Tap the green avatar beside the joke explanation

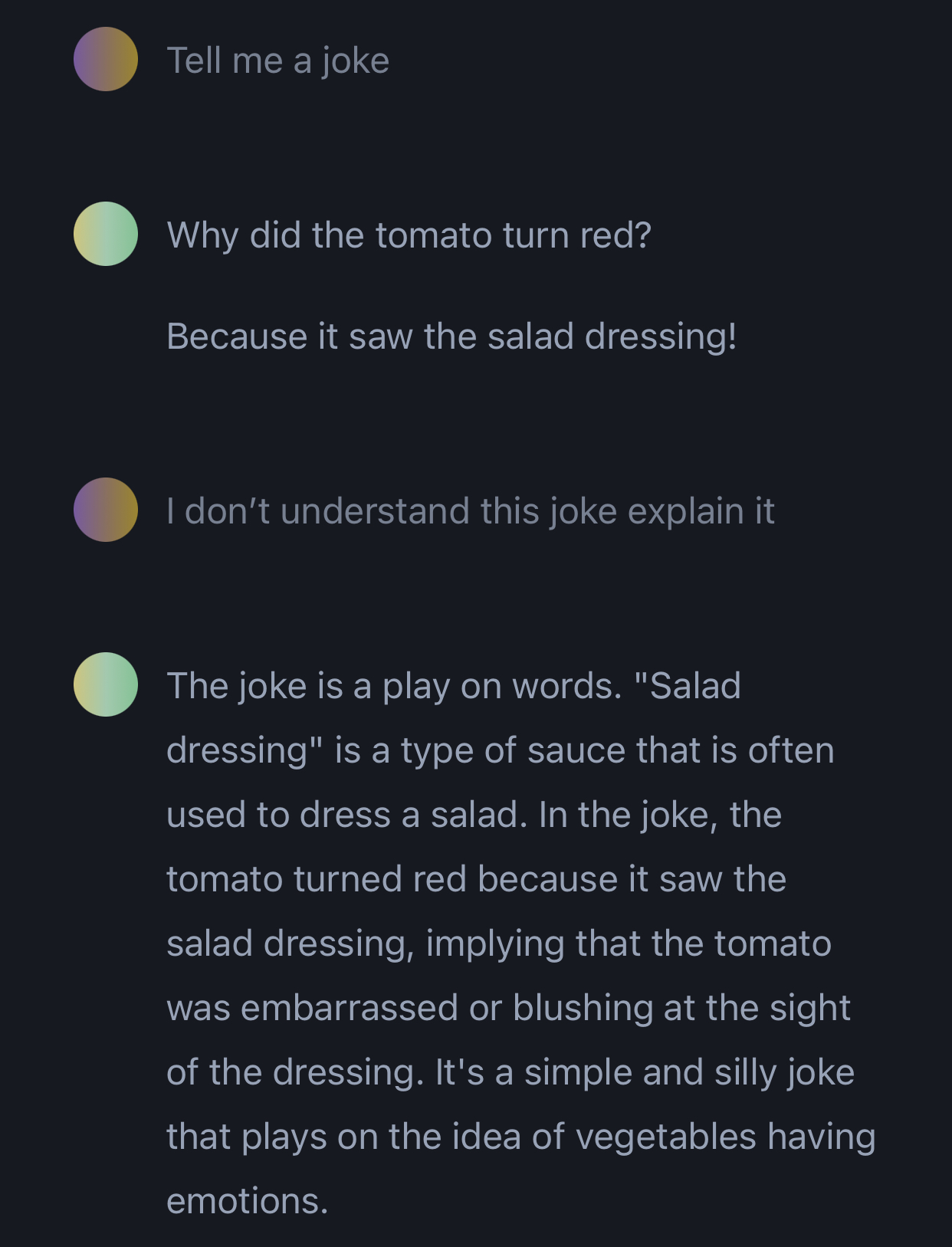[x=106, y=684]
